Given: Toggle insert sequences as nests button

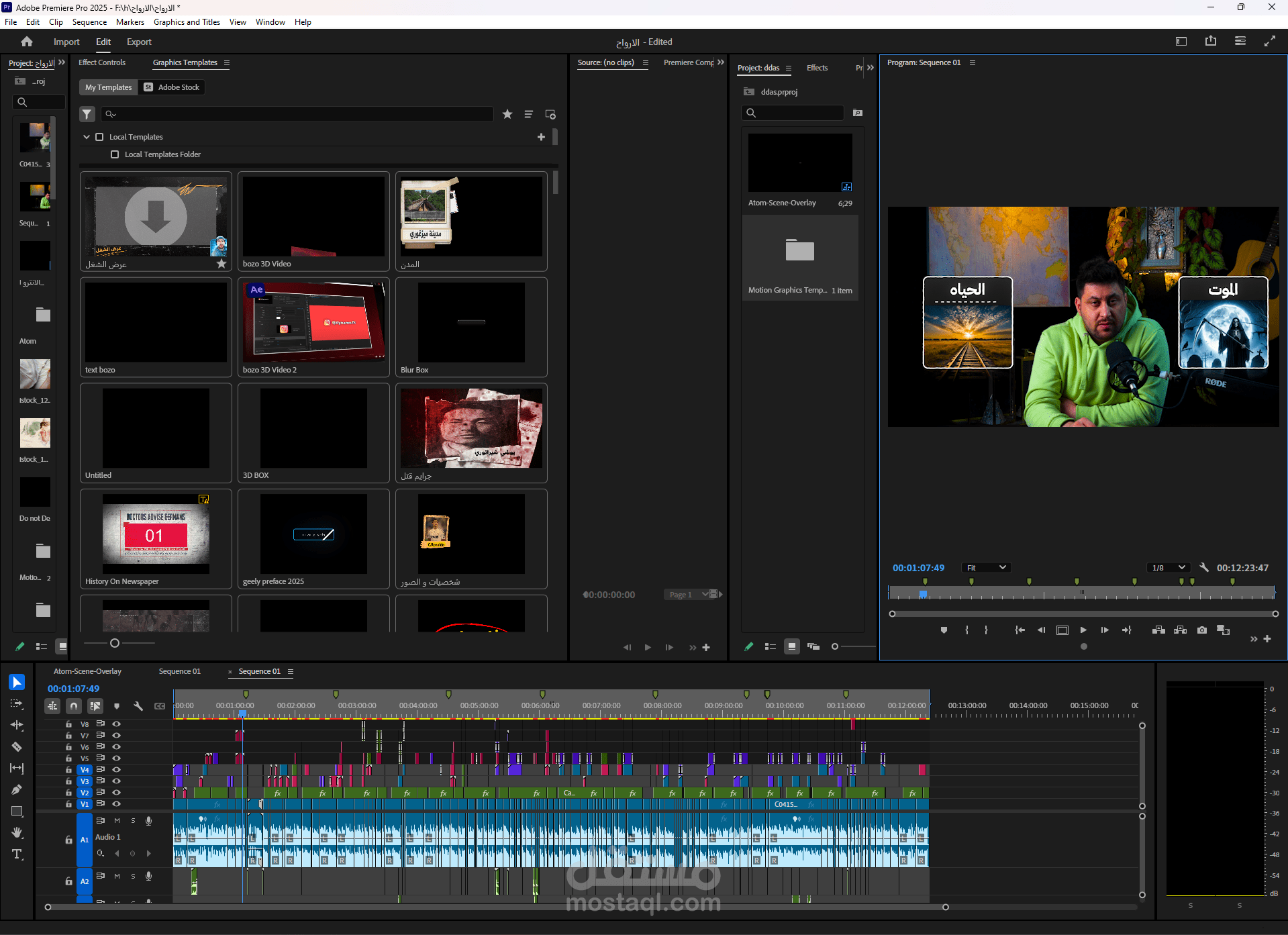Looking at the screenshot, I should (52, 706).
